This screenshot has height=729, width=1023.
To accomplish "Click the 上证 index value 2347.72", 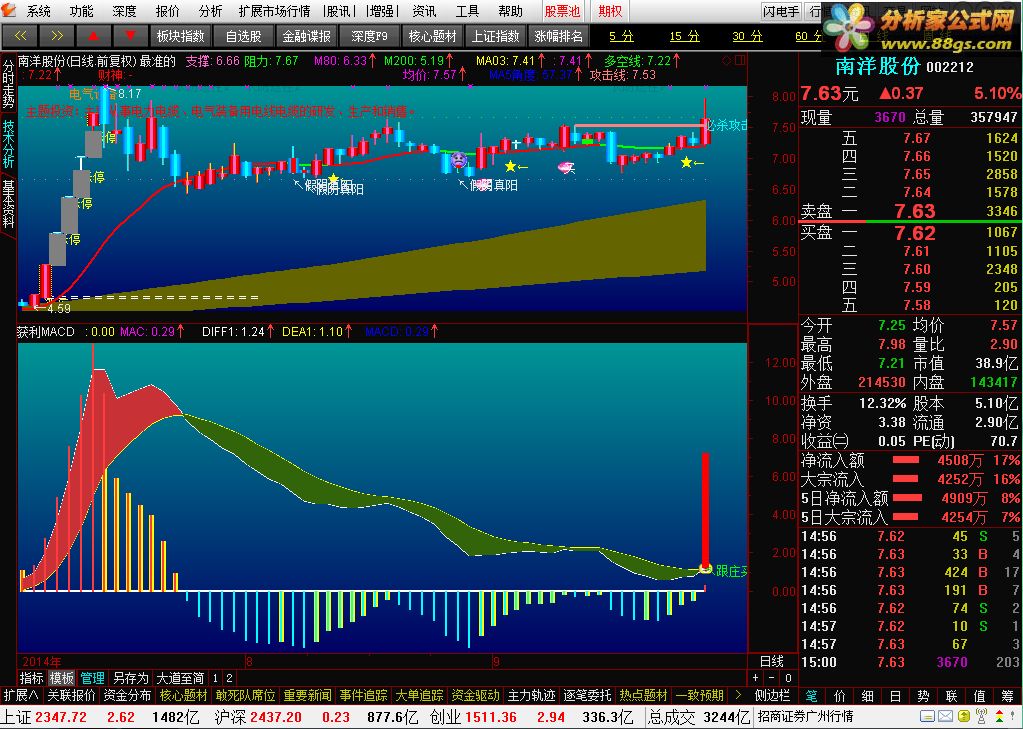I will tap(61, 717).
